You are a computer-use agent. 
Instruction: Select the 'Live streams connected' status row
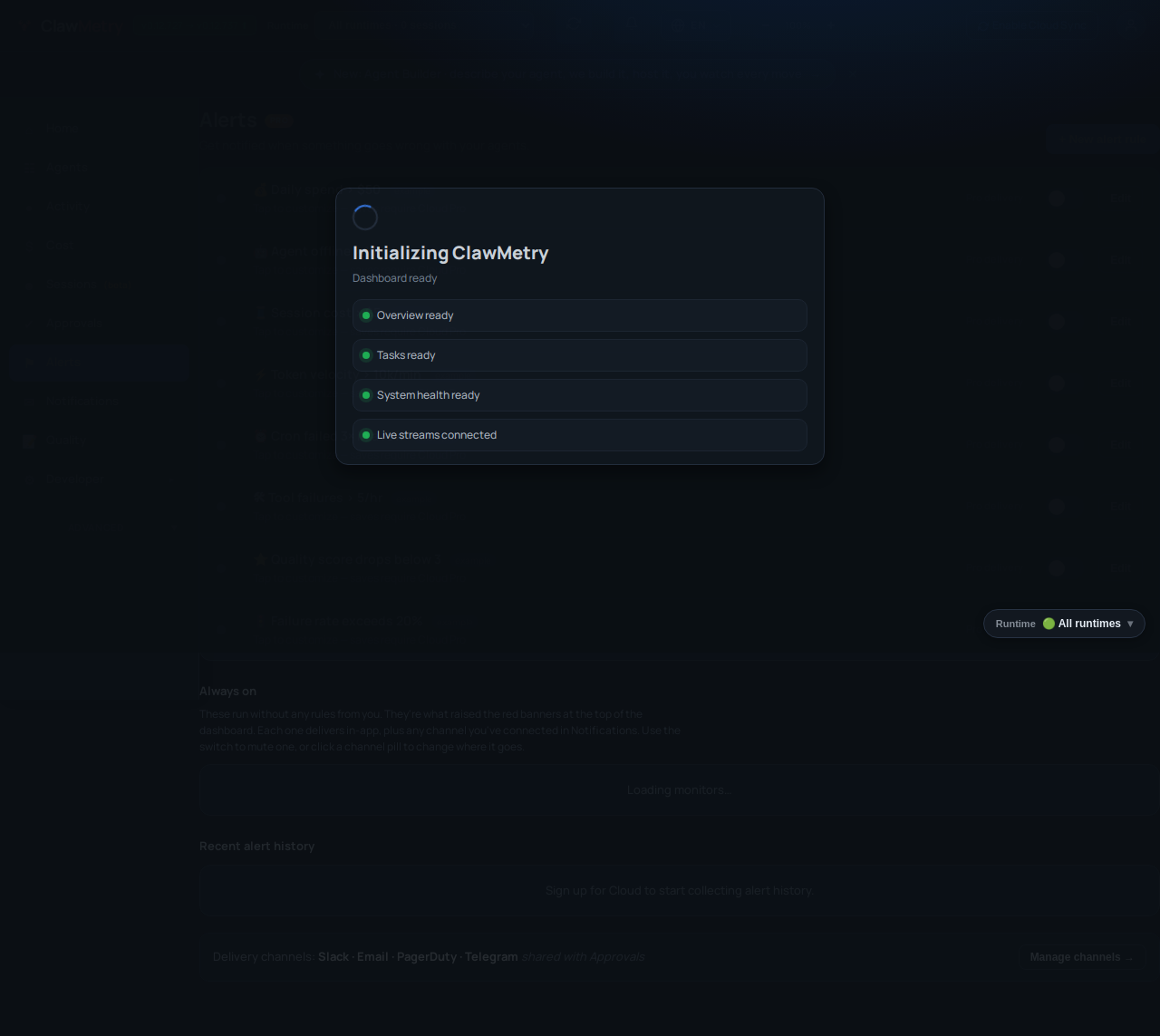[580, 435]
